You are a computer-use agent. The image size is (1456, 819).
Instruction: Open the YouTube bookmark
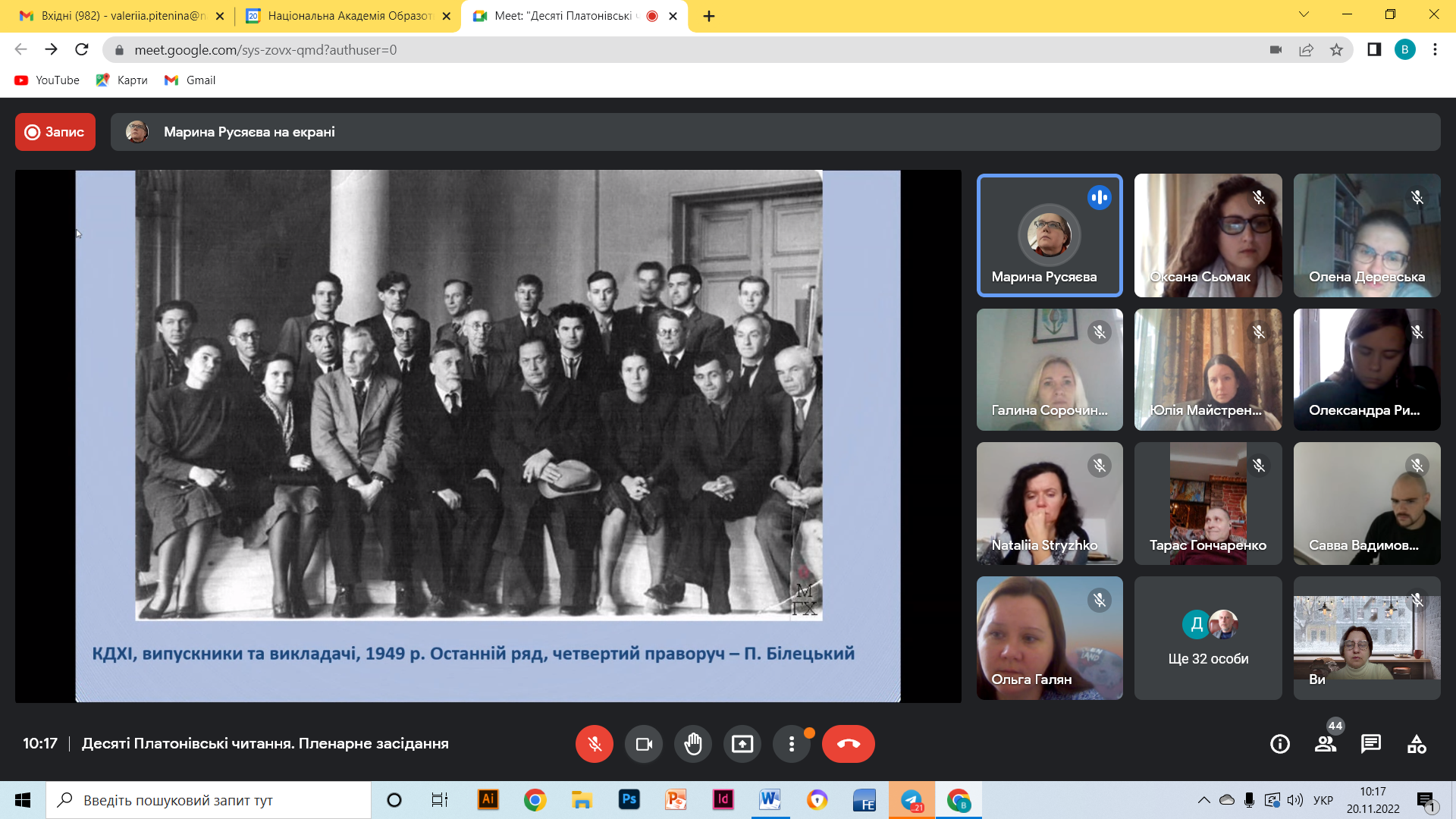tap(47, 80)
